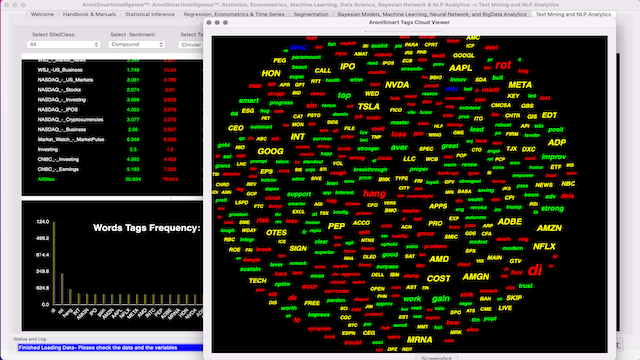Select Text Mining and NLP Analytics tab
640x360 pixels.
[573, 14]
